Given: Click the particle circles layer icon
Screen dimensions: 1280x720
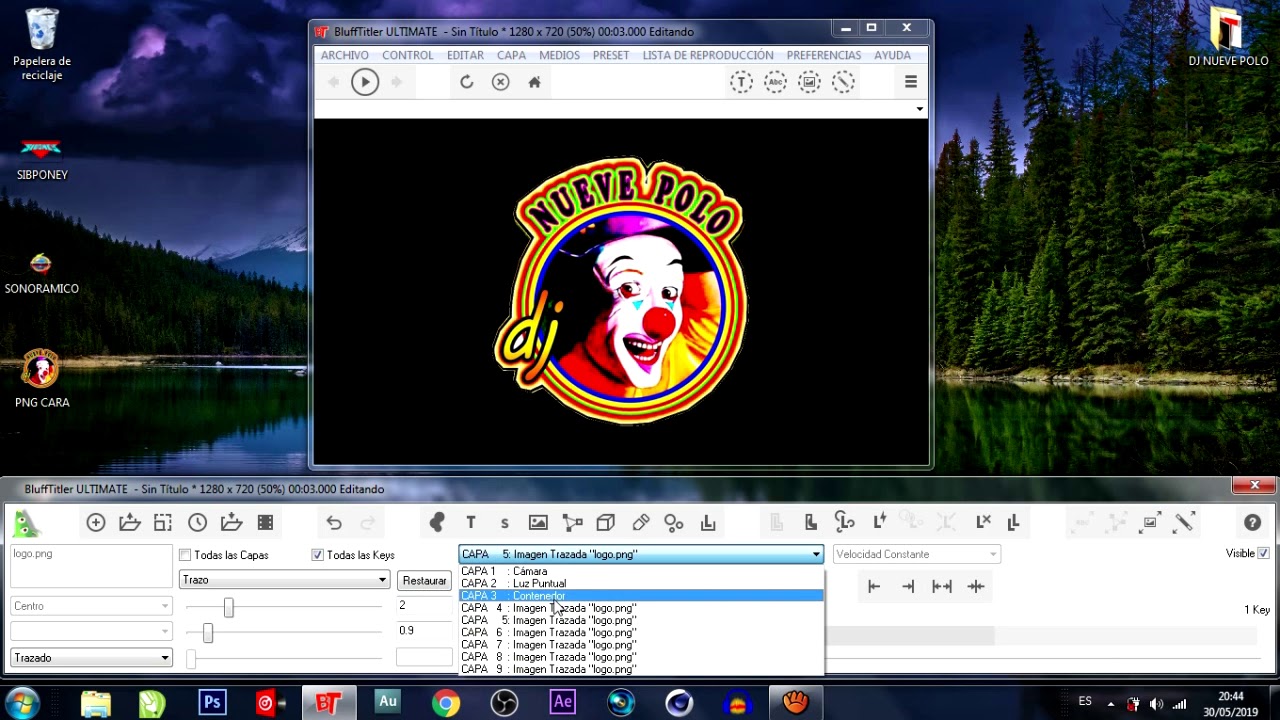Looking at the screenshot, I should [x=674, y=522].
